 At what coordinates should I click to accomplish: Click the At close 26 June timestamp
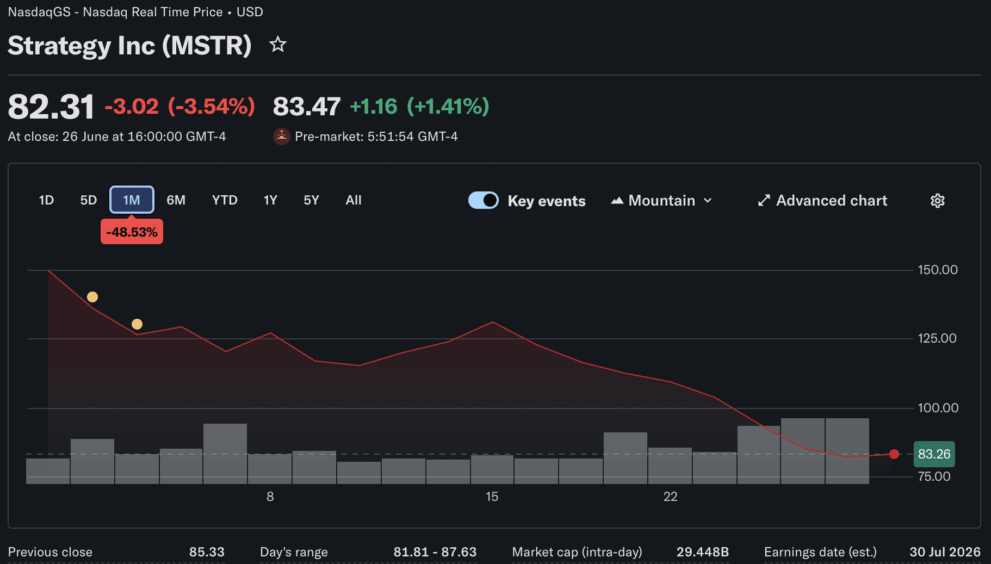click(117, 137)
